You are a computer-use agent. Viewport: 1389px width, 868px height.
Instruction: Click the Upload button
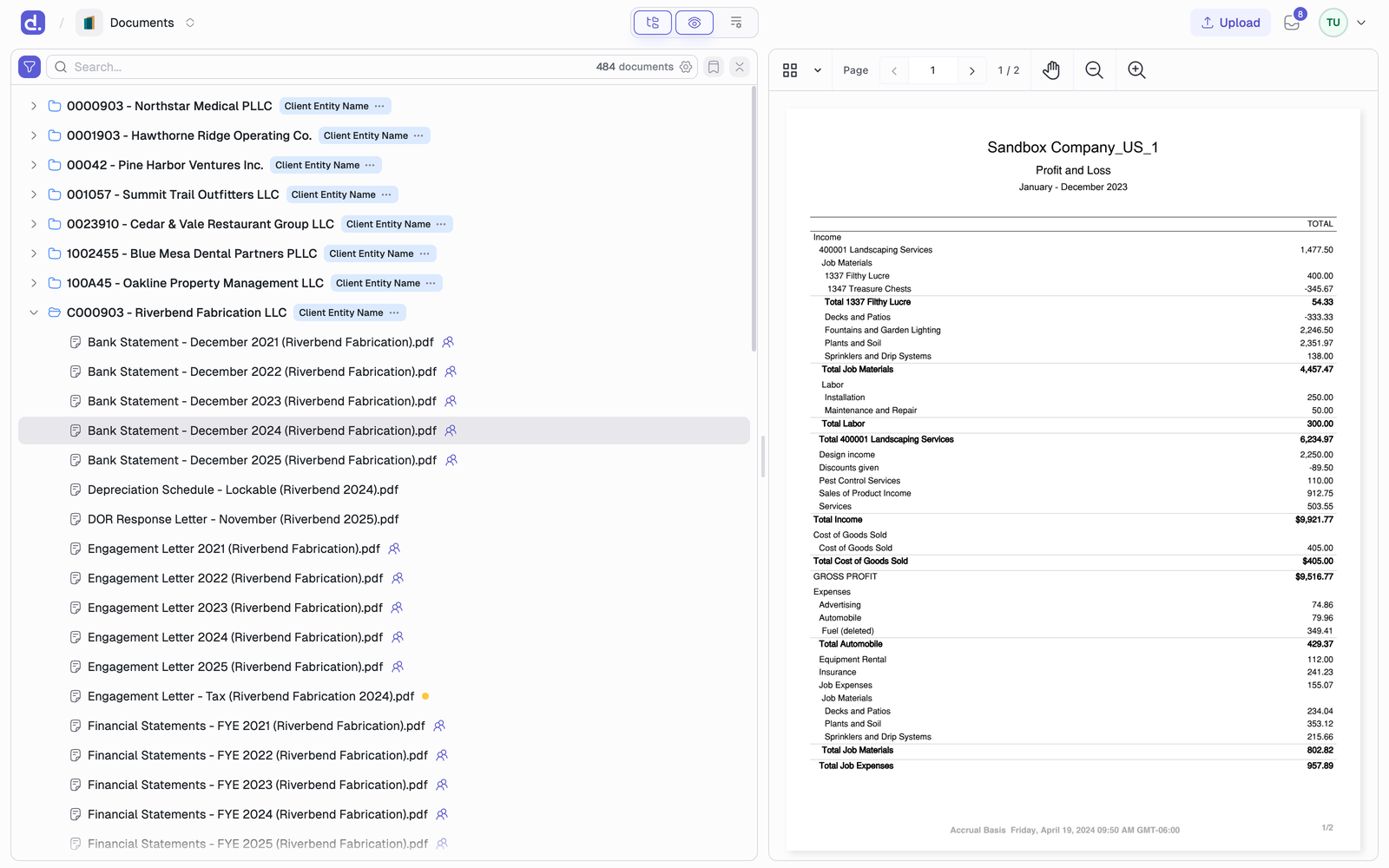[x=1230, y=23]
